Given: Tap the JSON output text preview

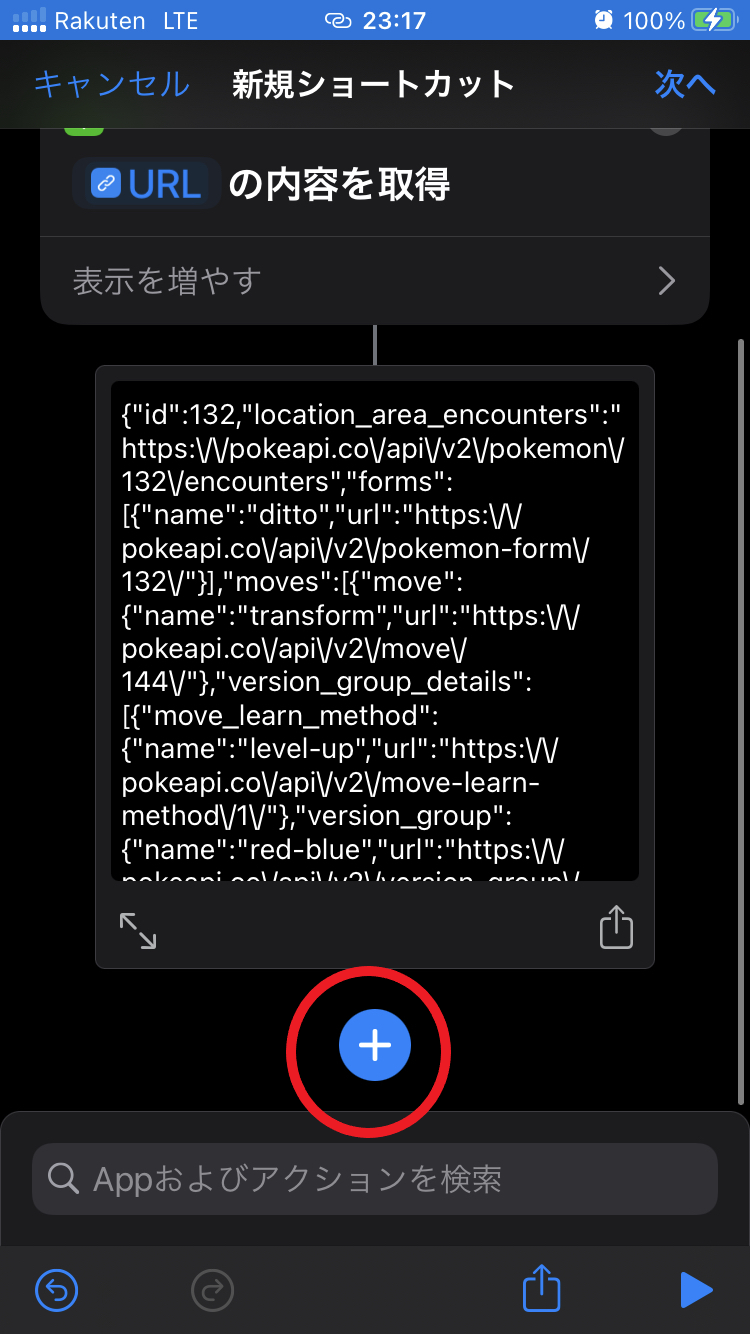Looking at the screenshot, I should coord(375,631).
